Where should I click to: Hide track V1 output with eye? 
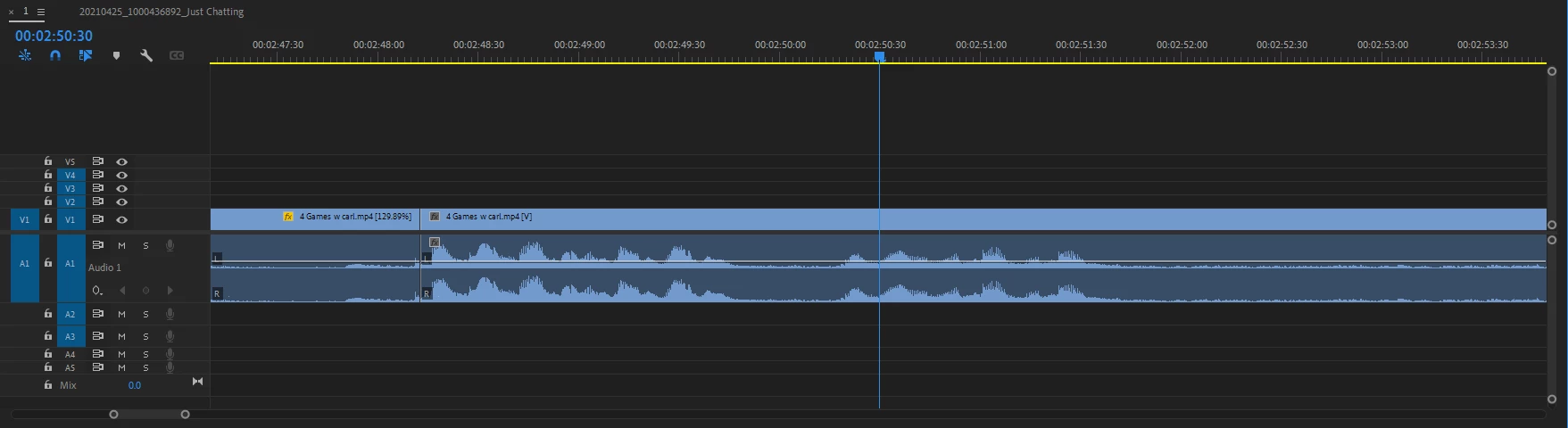(x=122, y=219)
